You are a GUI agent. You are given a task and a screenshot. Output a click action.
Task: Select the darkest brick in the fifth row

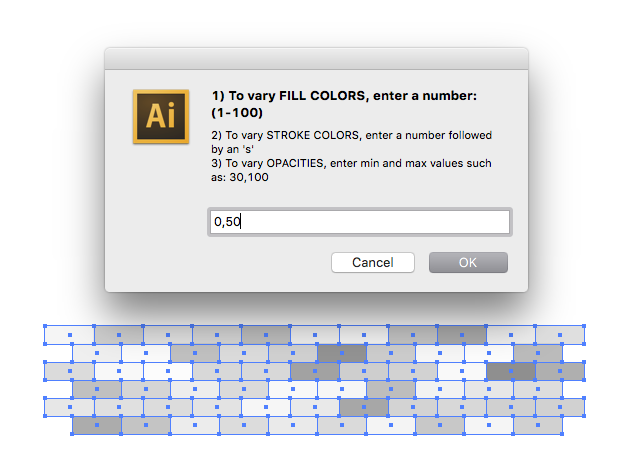pyautogui.click(x=364, y=407)
